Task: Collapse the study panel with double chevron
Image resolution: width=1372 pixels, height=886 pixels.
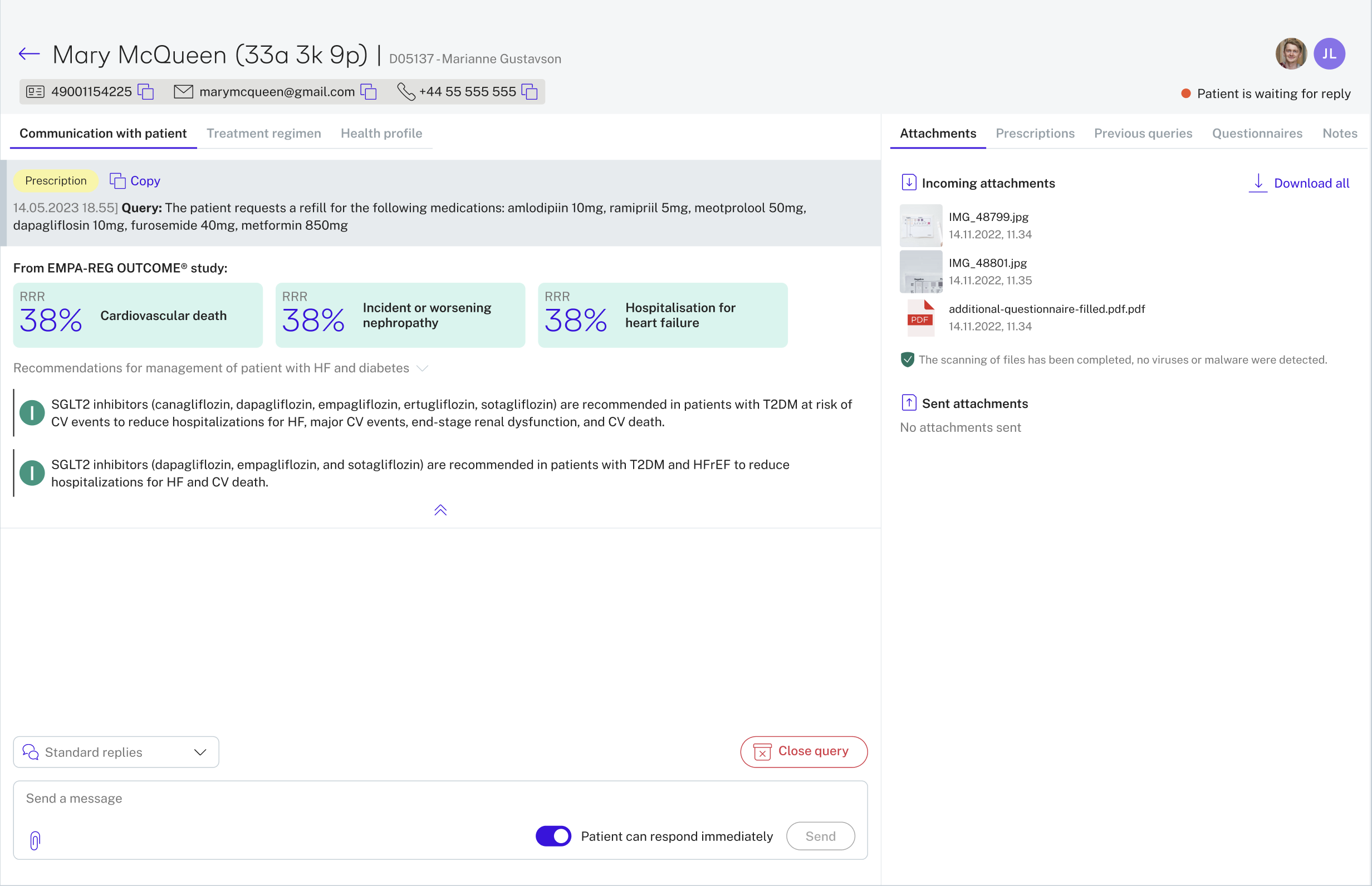Action: 440,510
